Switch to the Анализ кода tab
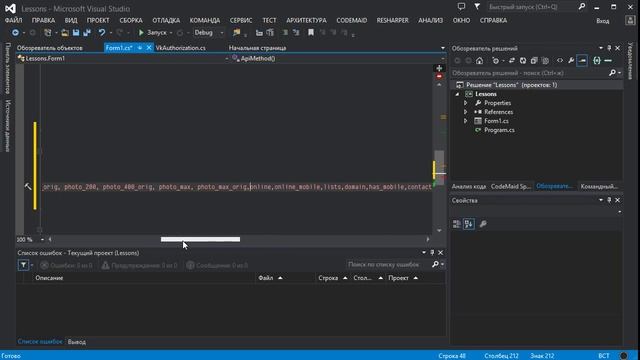640x360 pixels. coord(469,187)
